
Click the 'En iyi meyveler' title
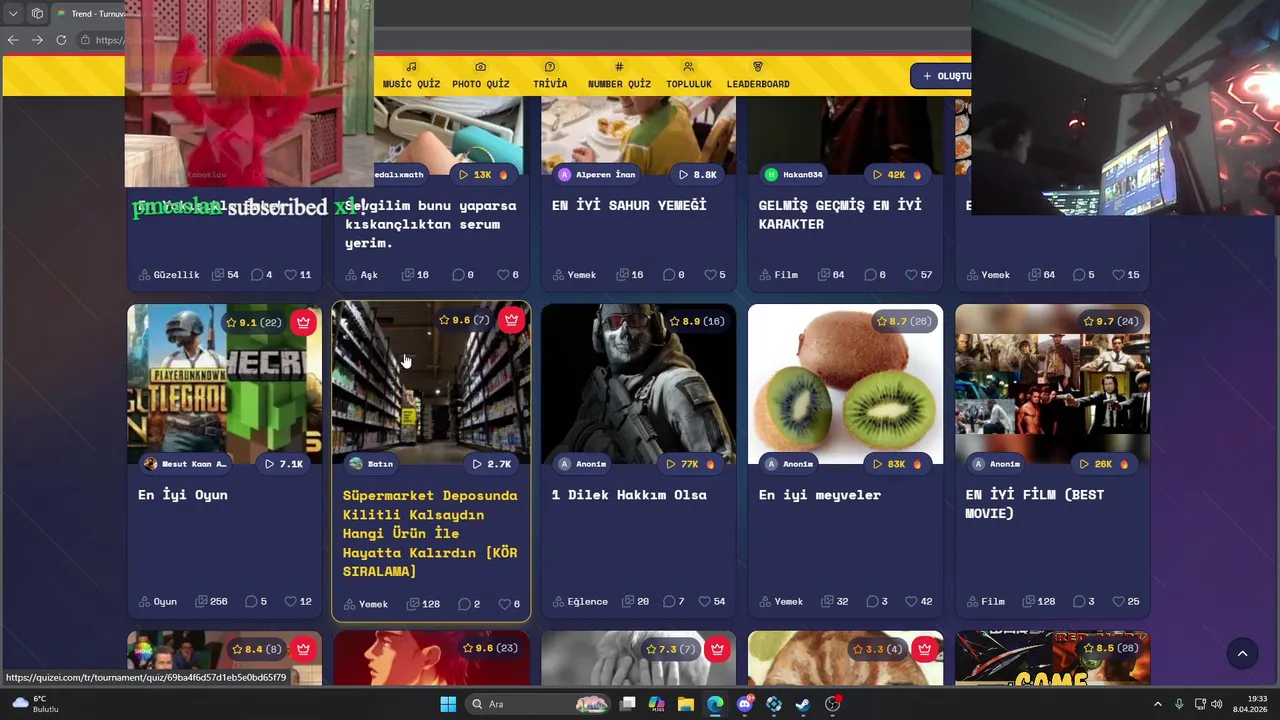click(x=820, y=495)
